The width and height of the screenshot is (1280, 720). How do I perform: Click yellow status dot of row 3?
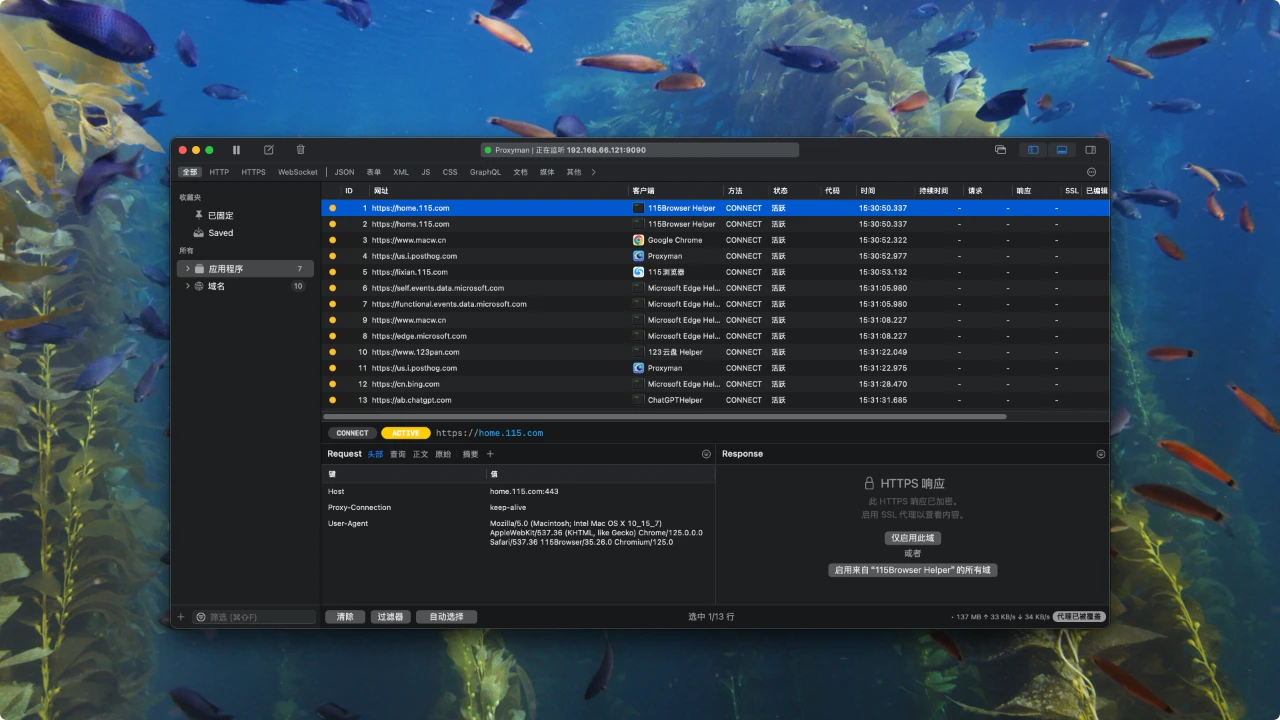point(333,240)
